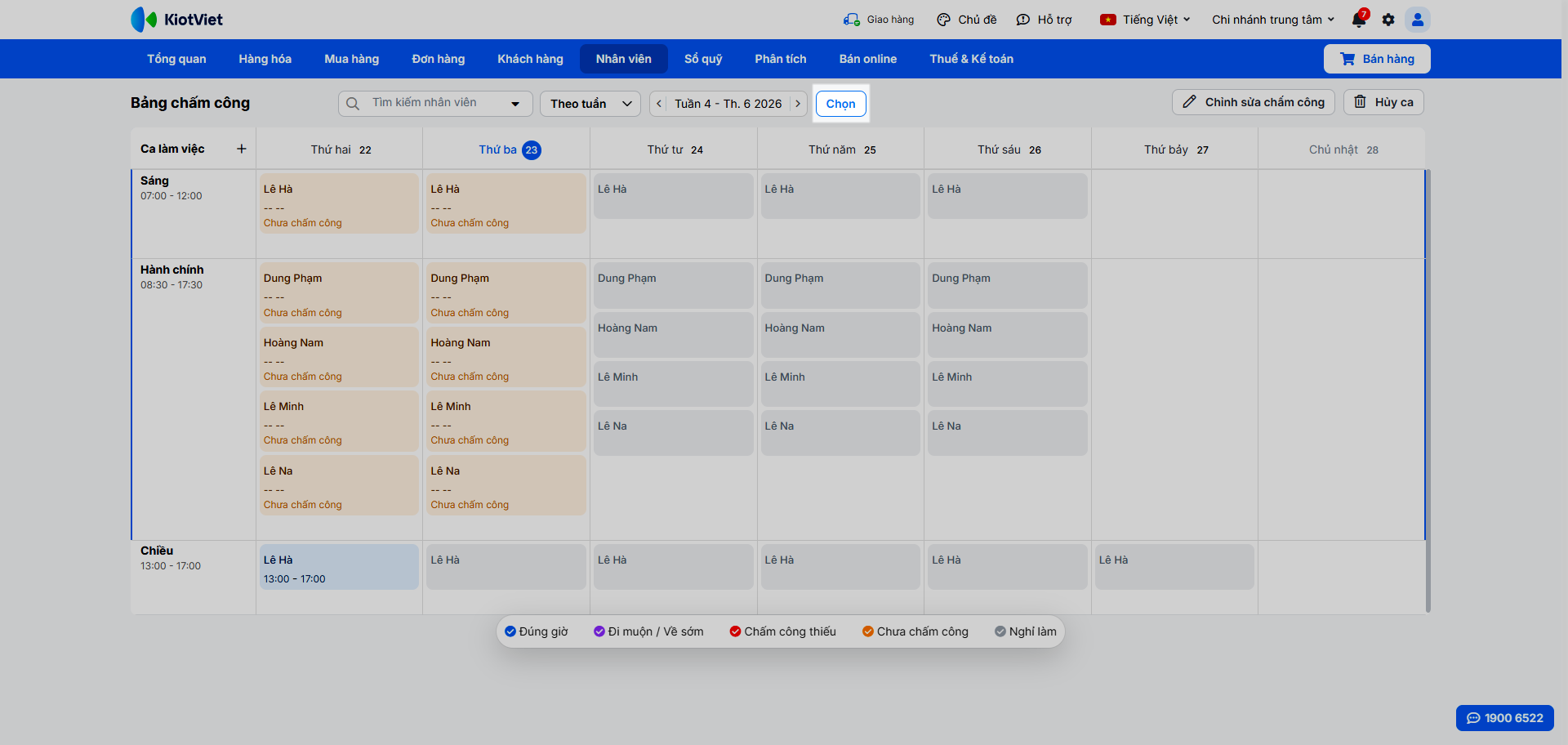Open Lê Hà Chiều shift 13:00 - 17:00 card

pos(339,567)
